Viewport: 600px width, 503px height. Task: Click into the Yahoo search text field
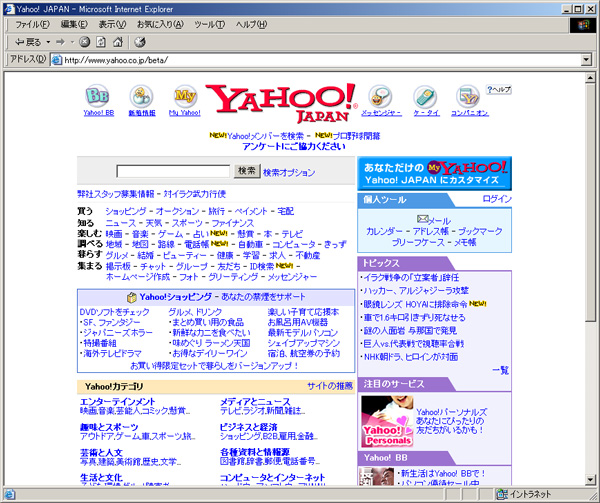173,171
